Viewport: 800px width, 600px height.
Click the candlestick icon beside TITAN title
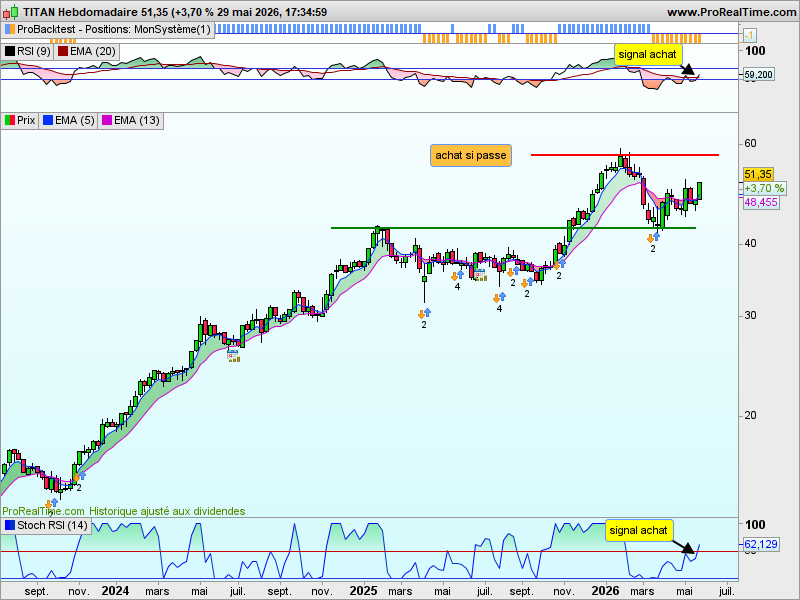point(11,11)
